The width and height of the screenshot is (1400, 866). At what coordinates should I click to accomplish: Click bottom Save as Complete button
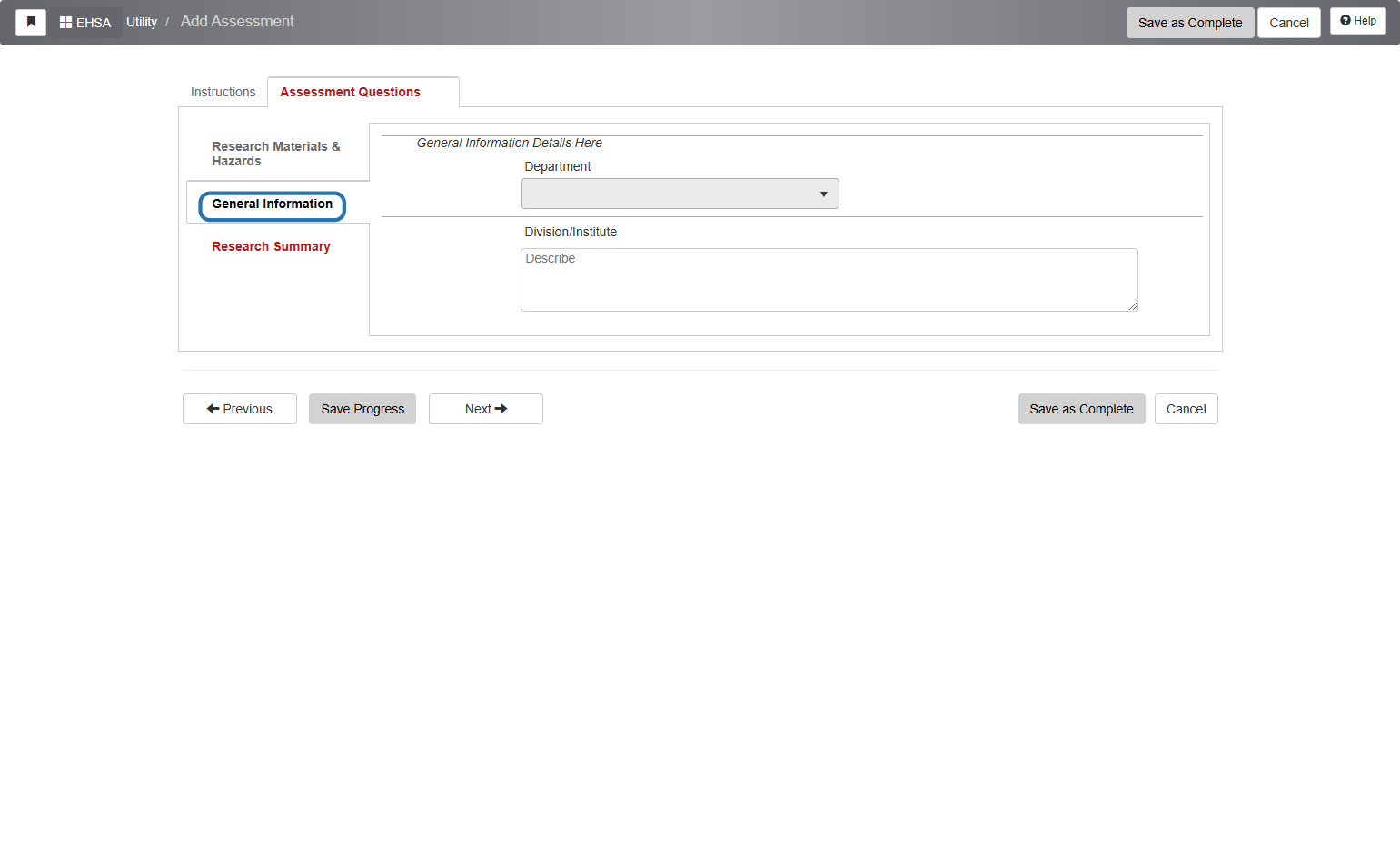(x=1081, y=409)
